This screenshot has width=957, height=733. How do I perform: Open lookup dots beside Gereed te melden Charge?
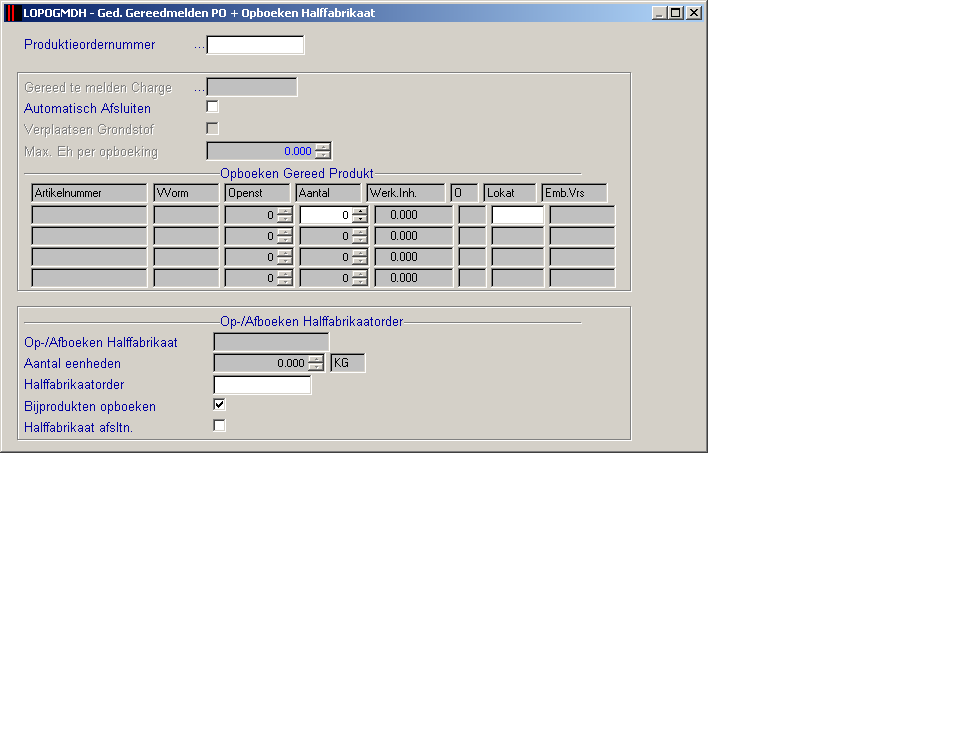tap(200, 89)
